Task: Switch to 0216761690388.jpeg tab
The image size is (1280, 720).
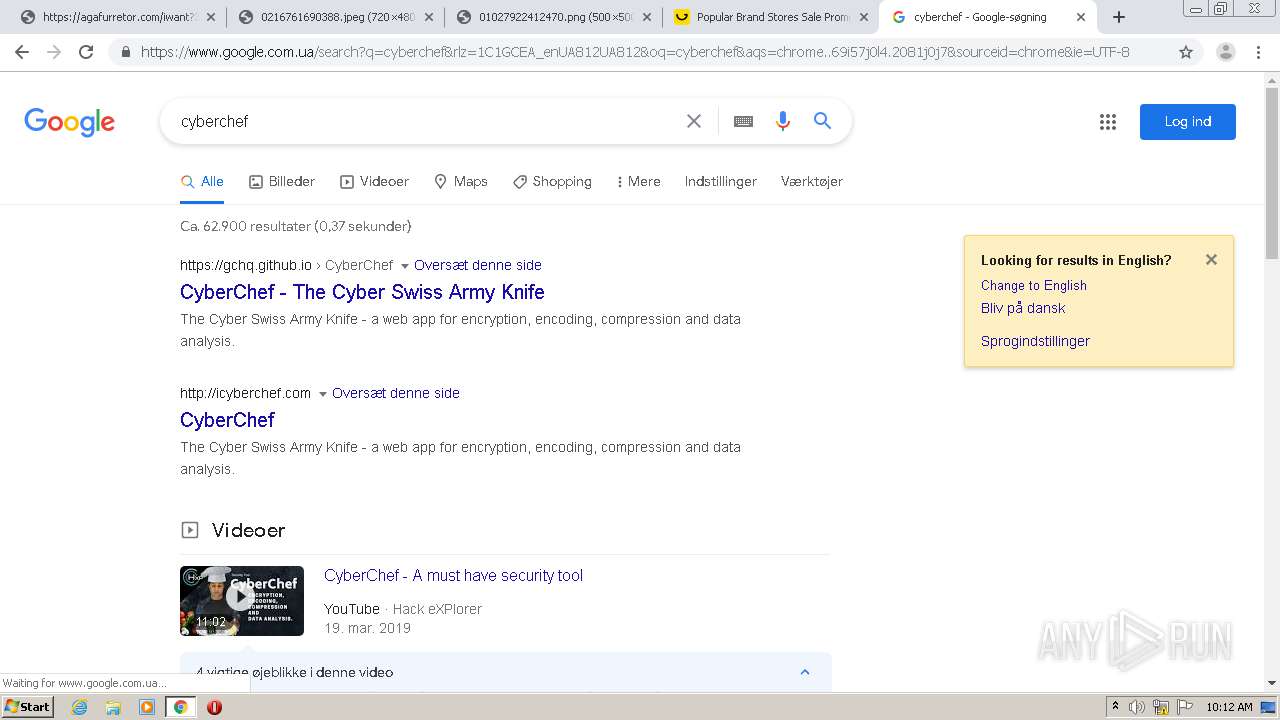Action: point(335,17)
